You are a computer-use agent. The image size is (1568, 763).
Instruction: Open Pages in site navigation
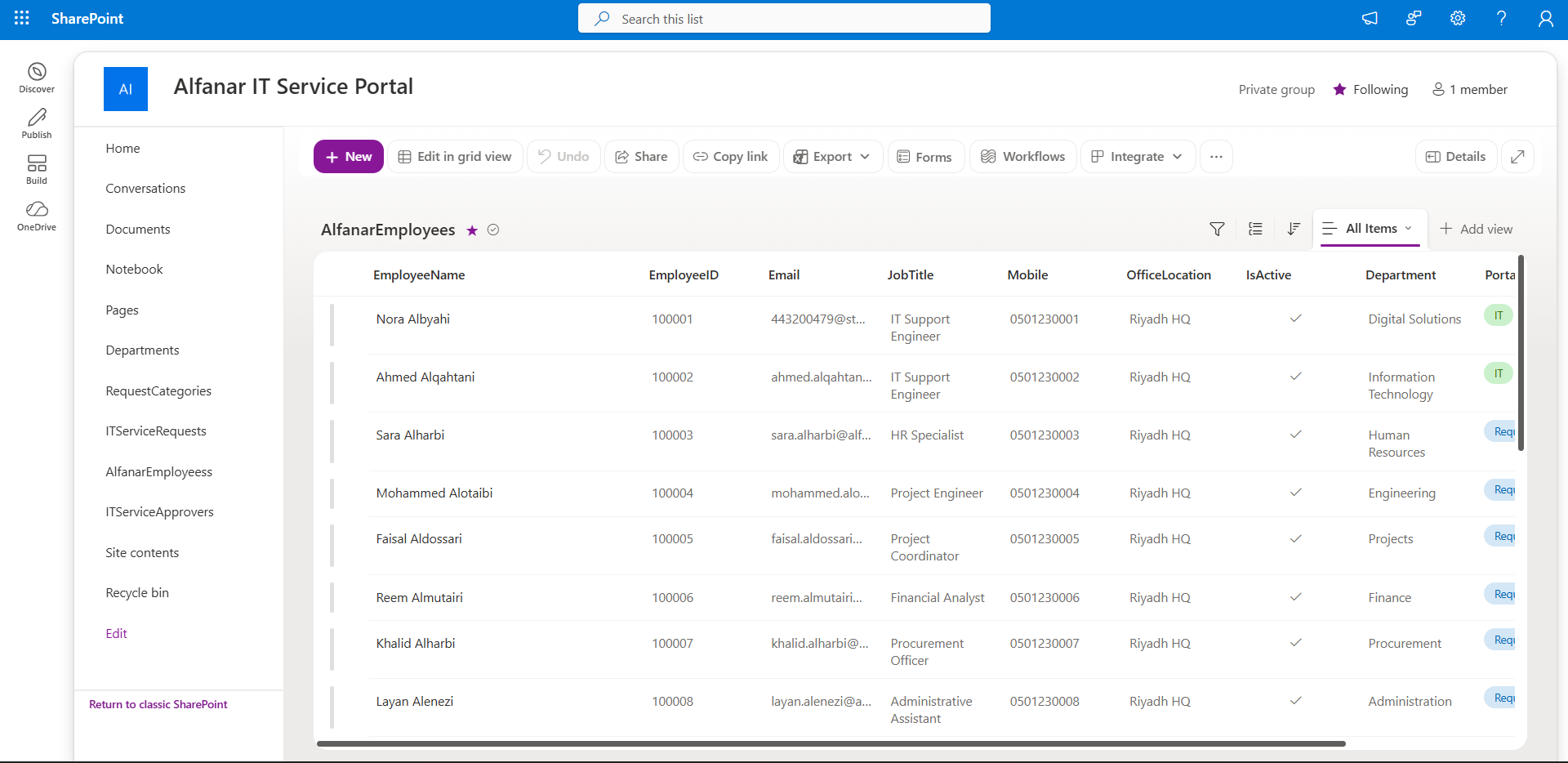tap(122, 310)
